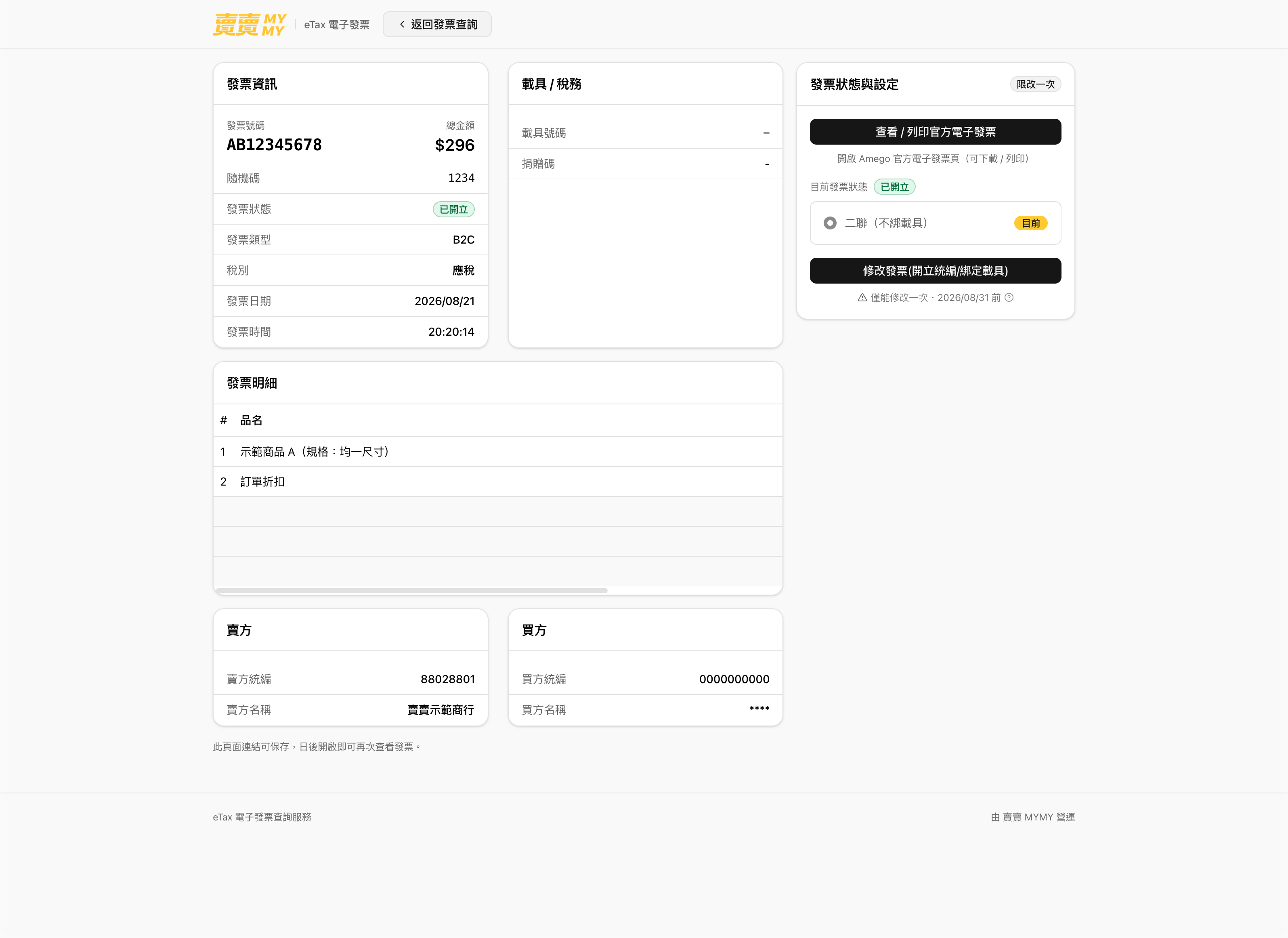Screen dimensions: 1288x938
Task: Click invoice number AB12345678
Action: 274,145
